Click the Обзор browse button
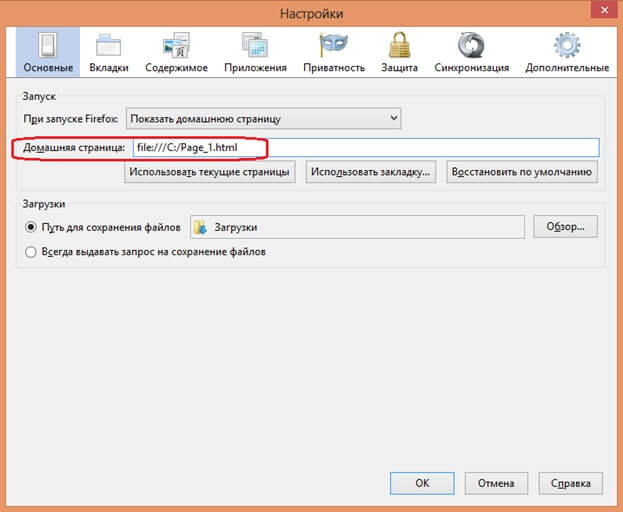This screenshot has height=512, width=623. tap(565, 227)
